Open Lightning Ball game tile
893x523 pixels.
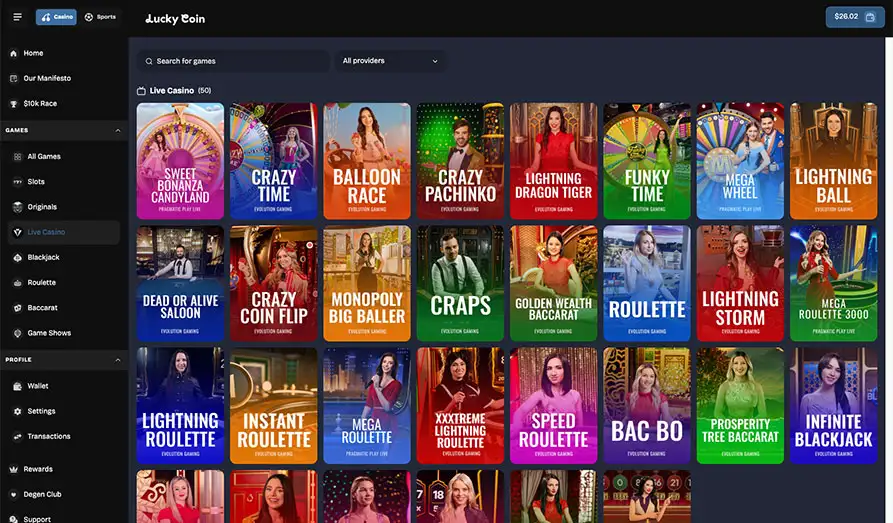click(x=834, y=161)
